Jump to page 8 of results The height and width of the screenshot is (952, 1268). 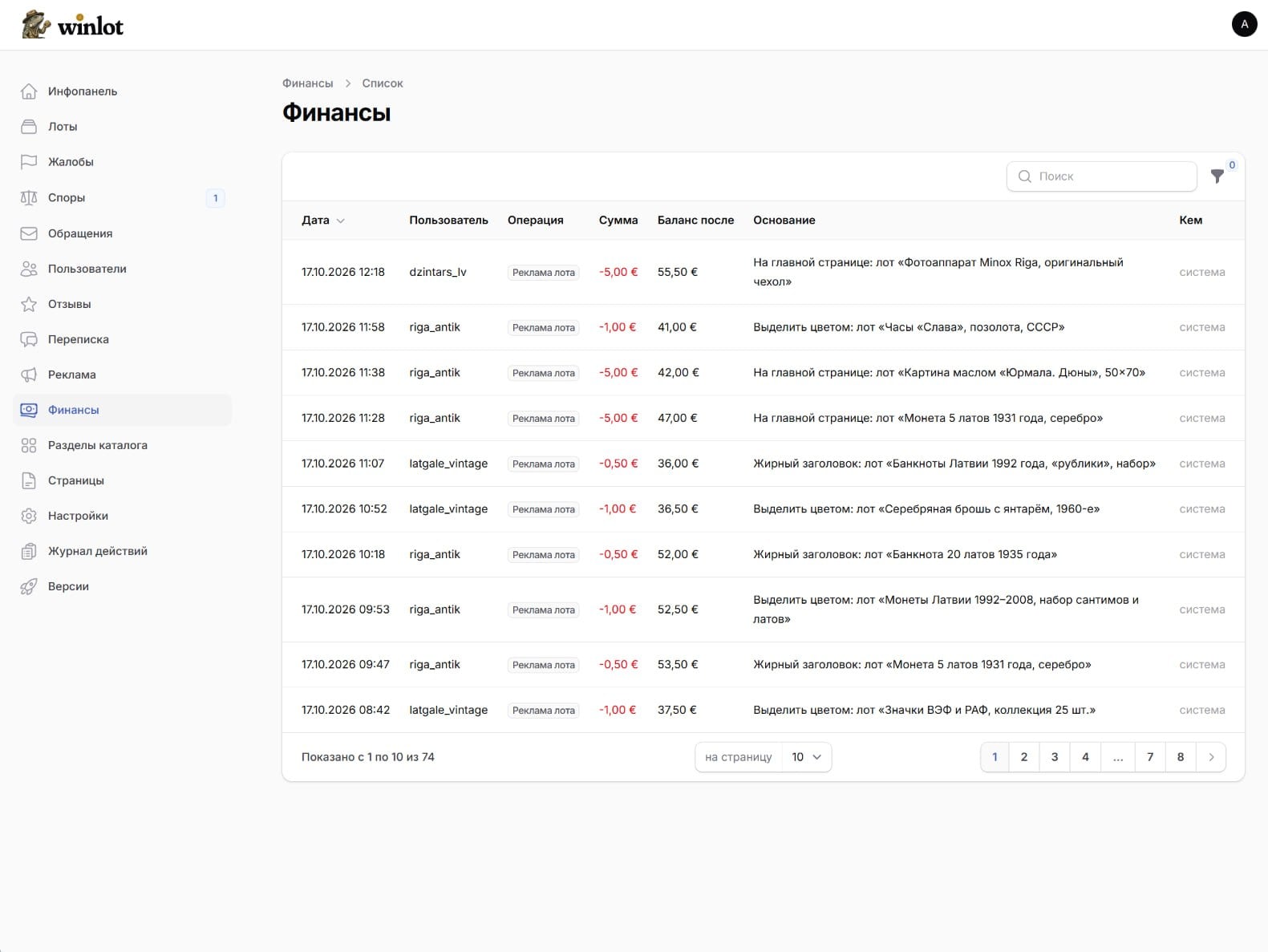click(x=1181, y=757)
